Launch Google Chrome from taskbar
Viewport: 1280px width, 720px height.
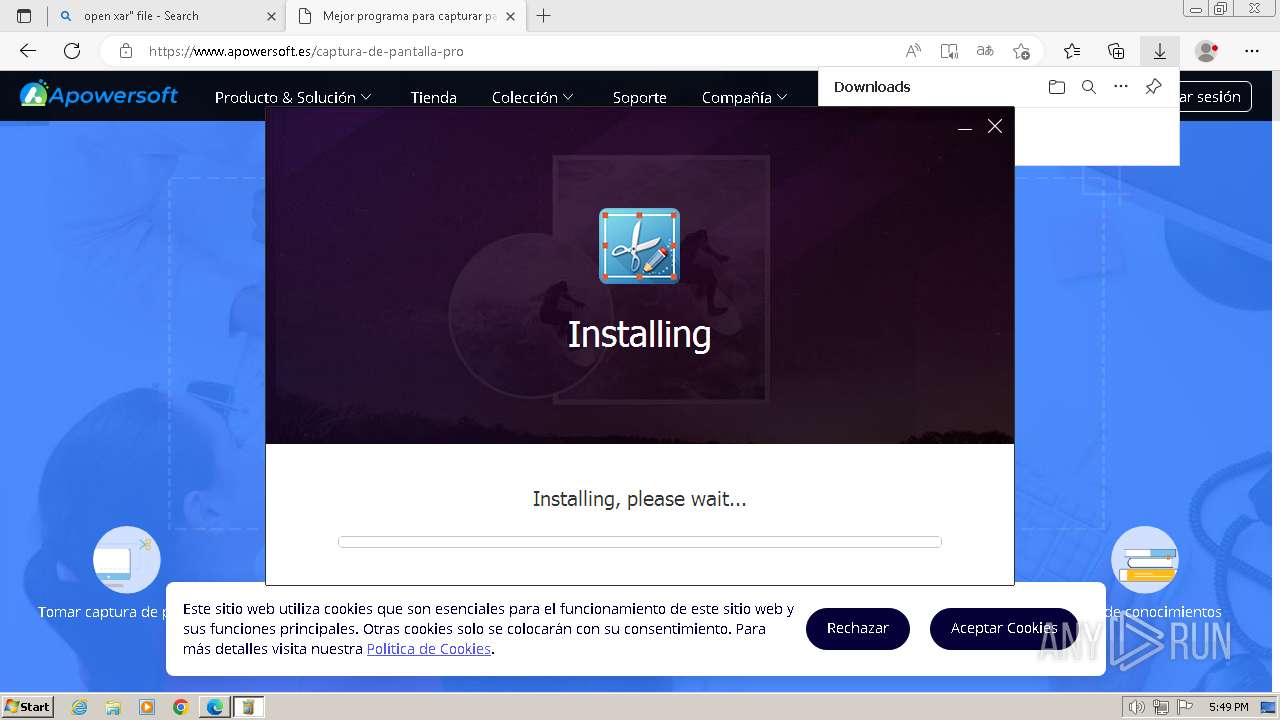[x=181, y=707]
